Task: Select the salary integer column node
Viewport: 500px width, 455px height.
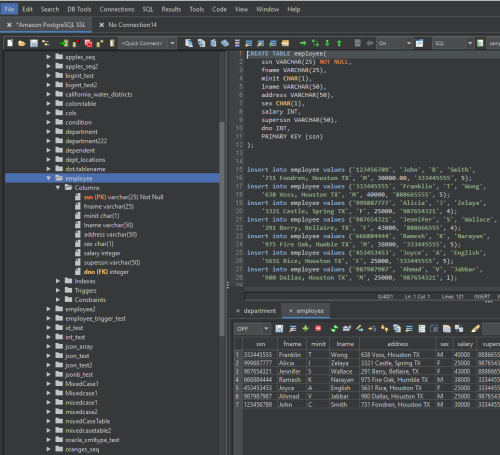Action: [102, 253]
